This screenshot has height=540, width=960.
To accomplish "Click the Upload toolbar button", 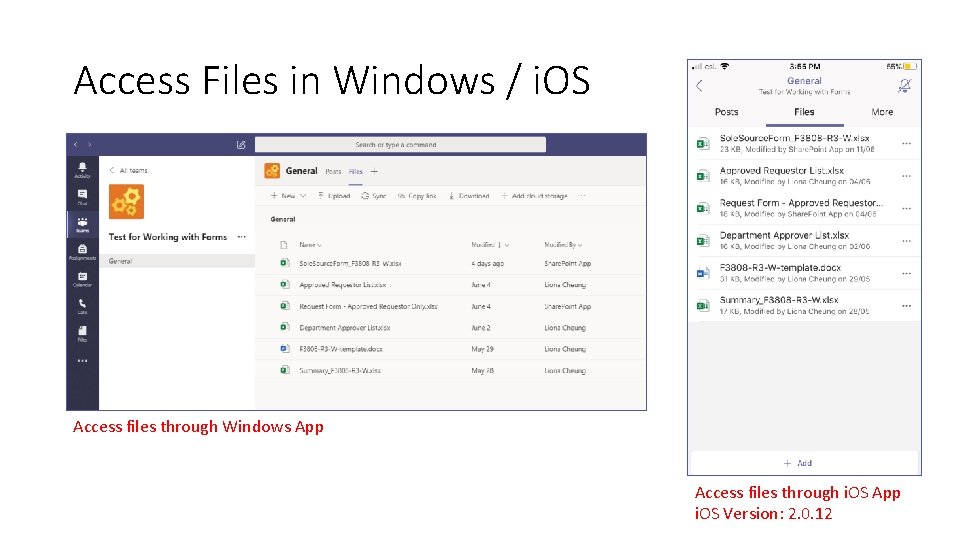I will [x=334, y=196].
